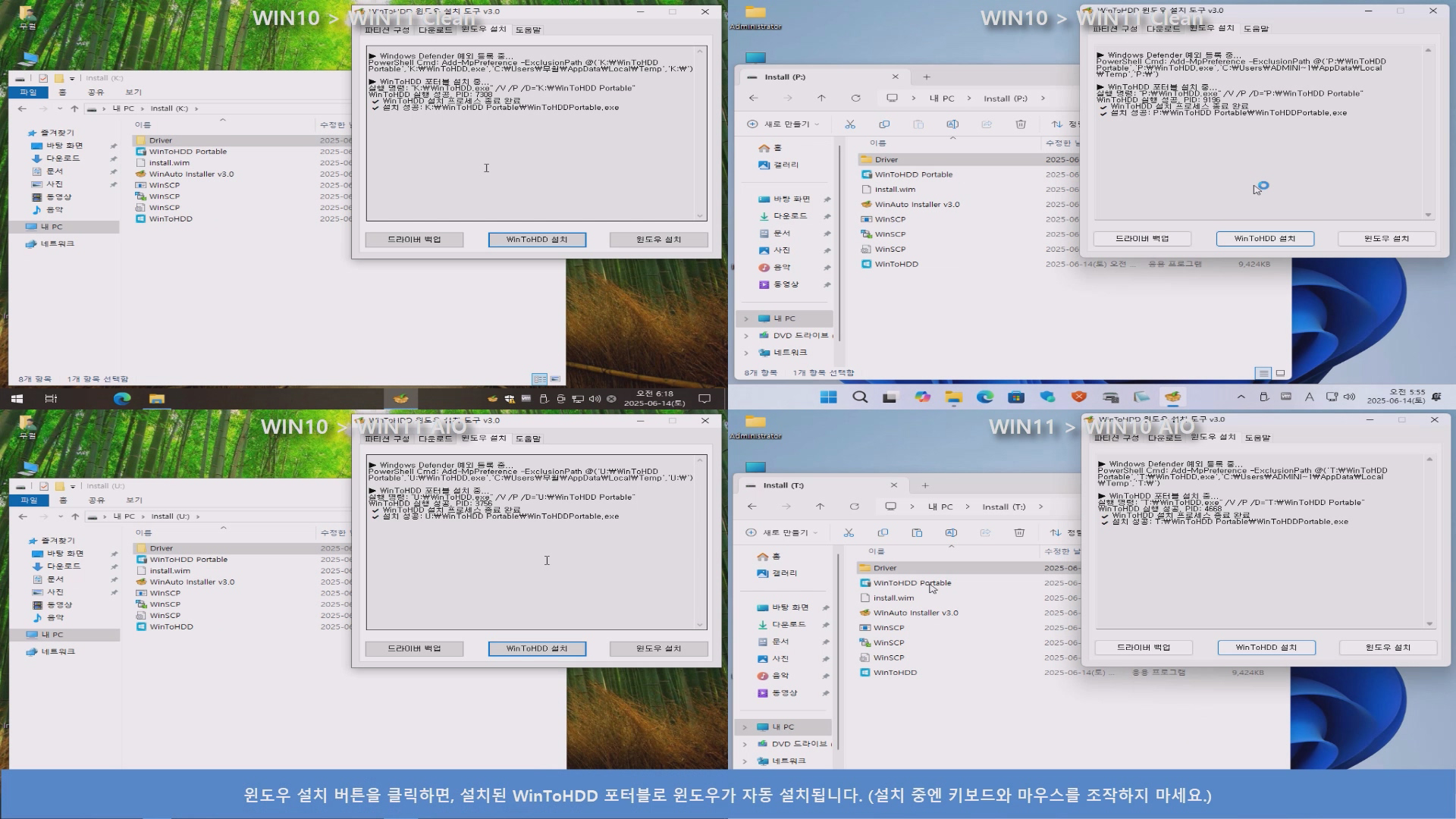Open Edge browser on the light taskbar
1456x819 pixels.
(x=984, y=397)
